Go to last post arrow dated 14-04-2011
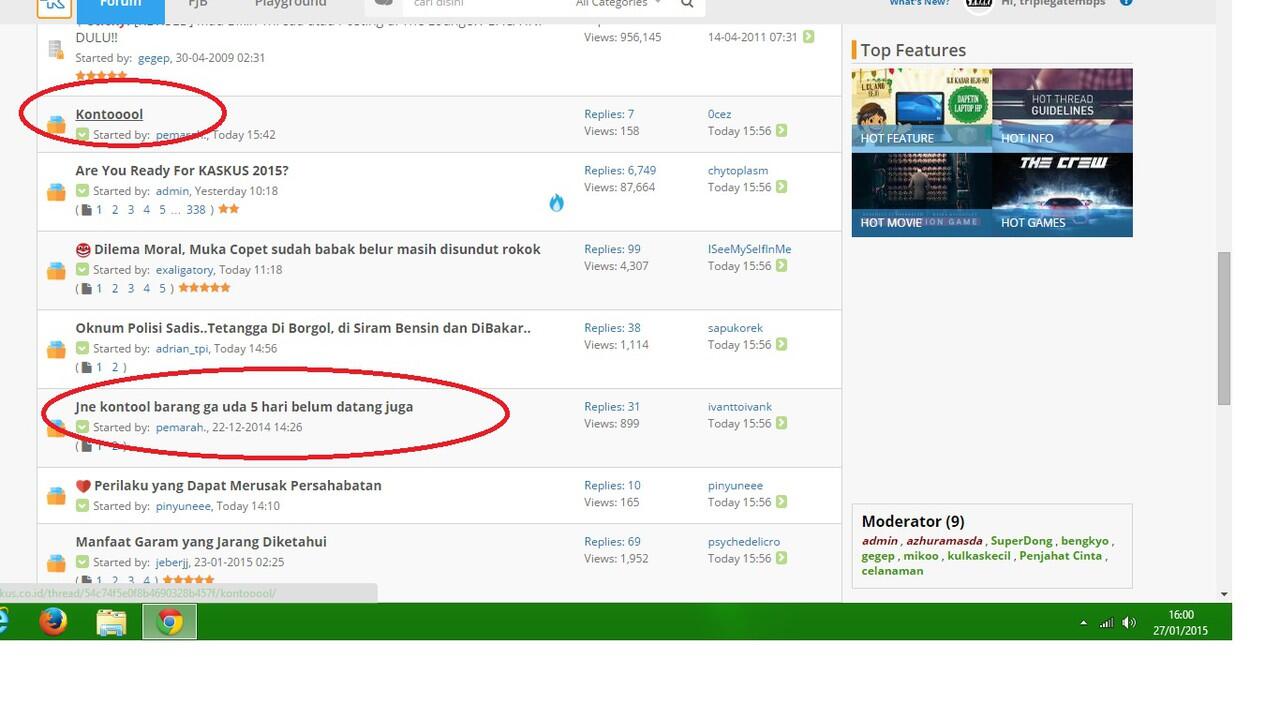This screenshot has width=1280, height=720. tap(808, 37)
